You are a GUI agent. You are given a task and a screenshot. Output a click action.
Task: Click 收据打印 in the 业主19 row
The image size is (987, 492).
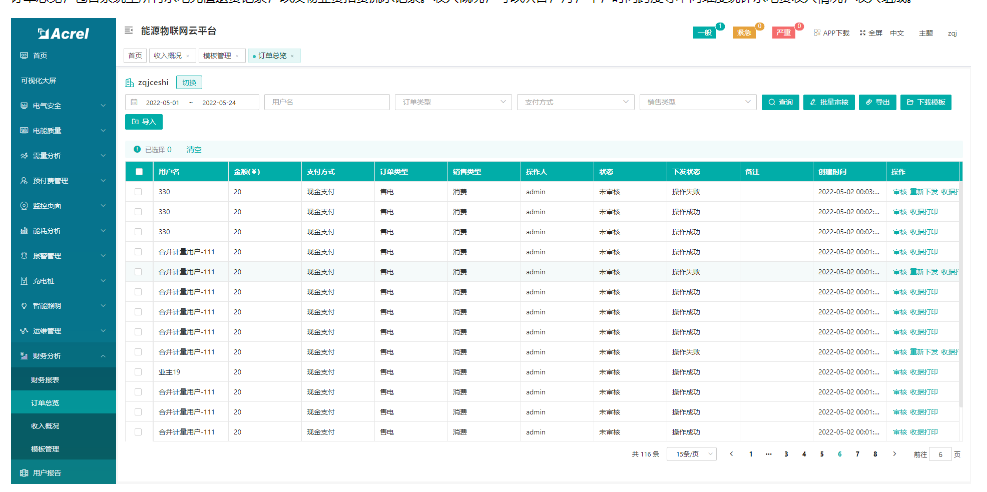coord(924,372)
